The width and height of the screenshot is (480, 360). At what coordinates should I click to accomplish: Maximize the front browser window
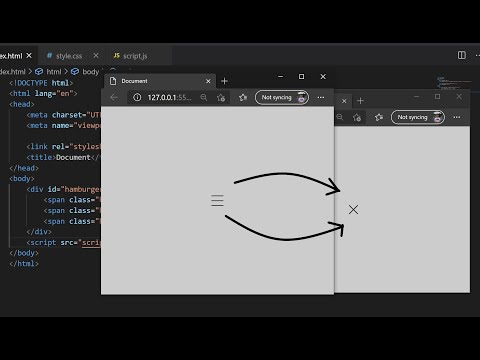[x=301, y=77]
